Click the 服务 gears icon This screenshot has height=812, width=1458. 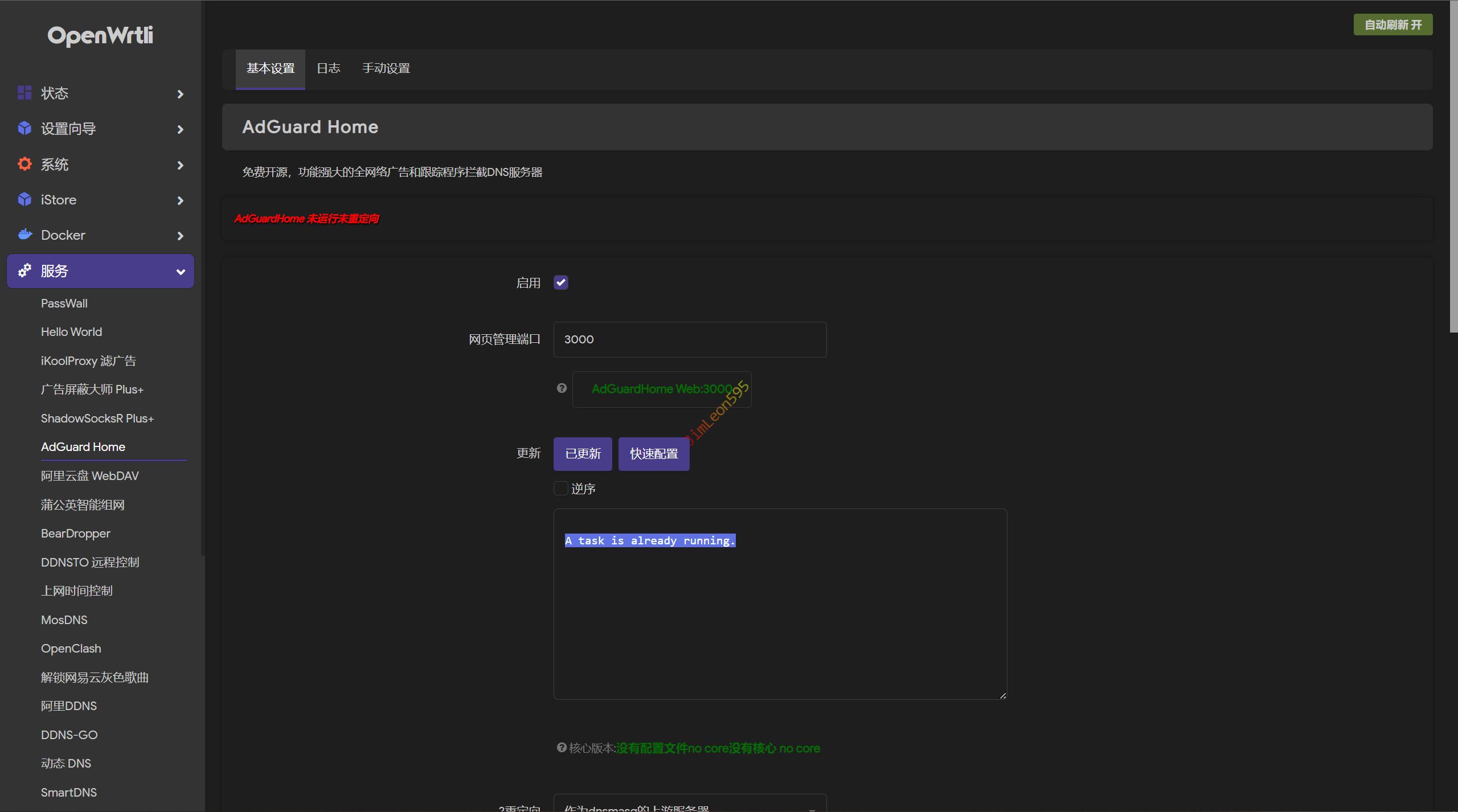24,270
